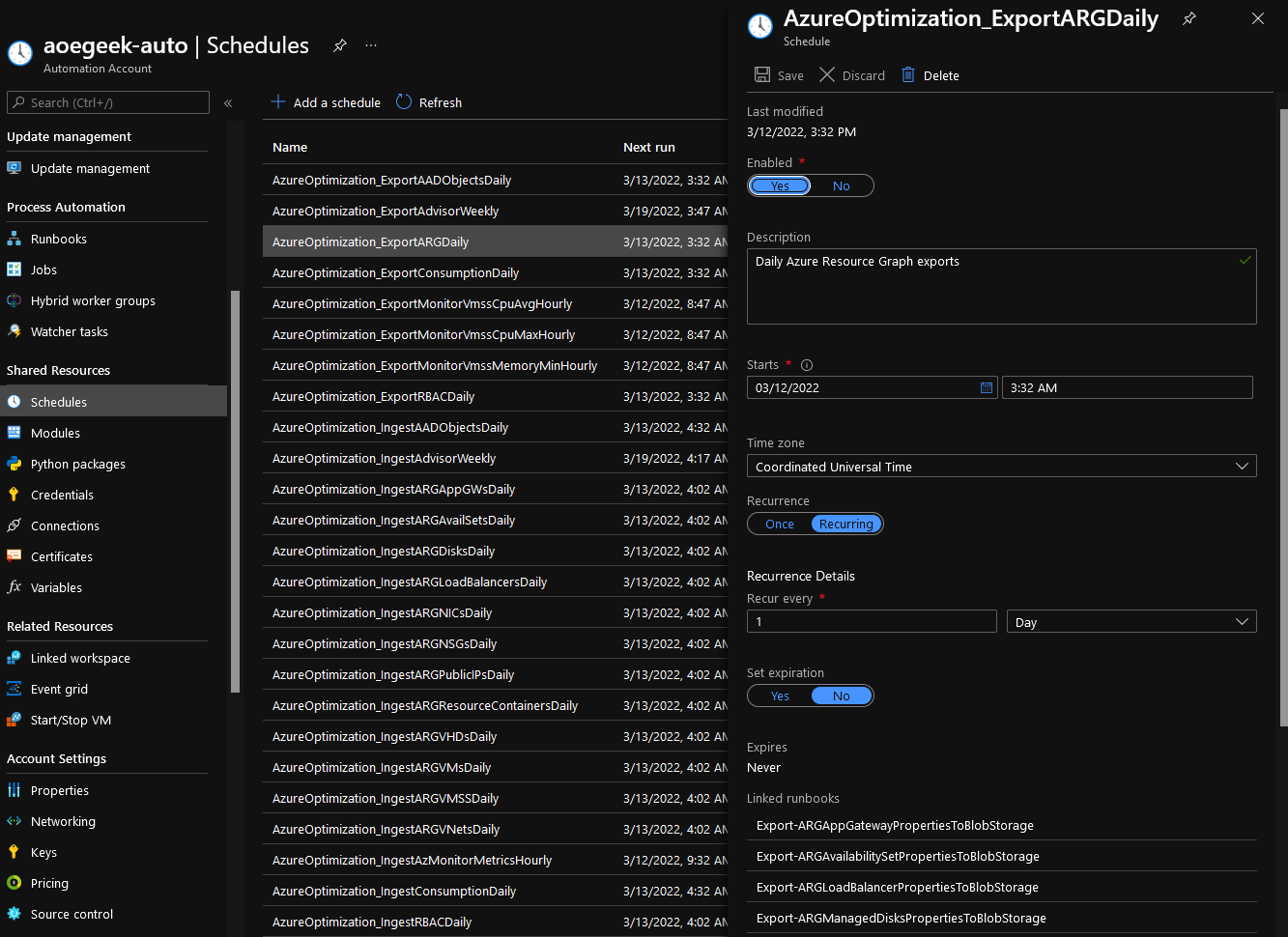Open Schedules in the sidebar menu

(113, 402)
